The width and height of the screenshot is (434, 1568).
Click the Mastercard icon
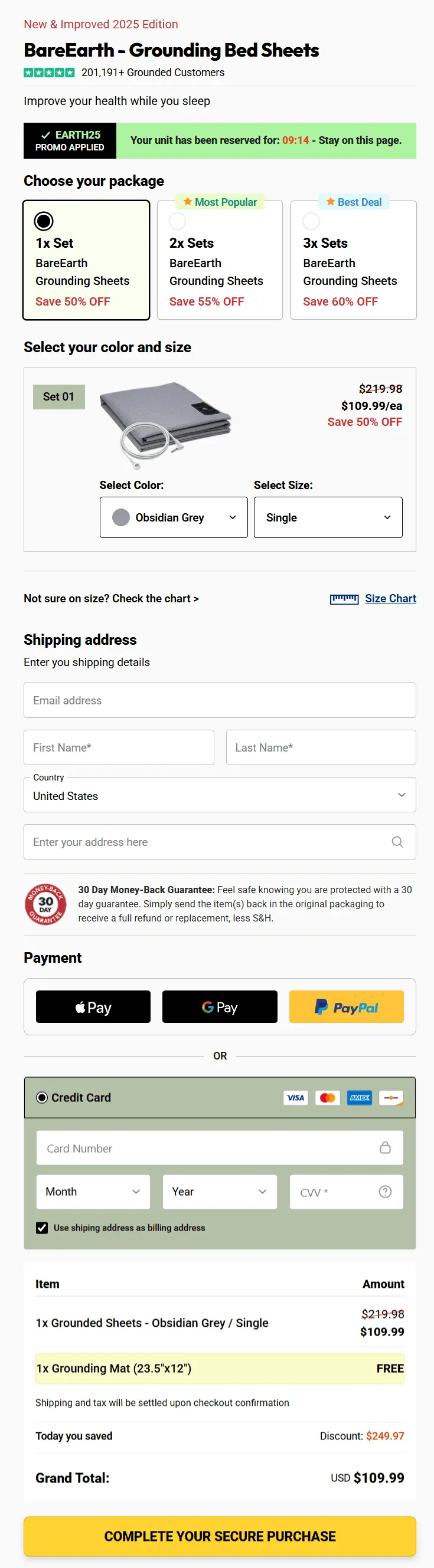tap(327, 1097)
